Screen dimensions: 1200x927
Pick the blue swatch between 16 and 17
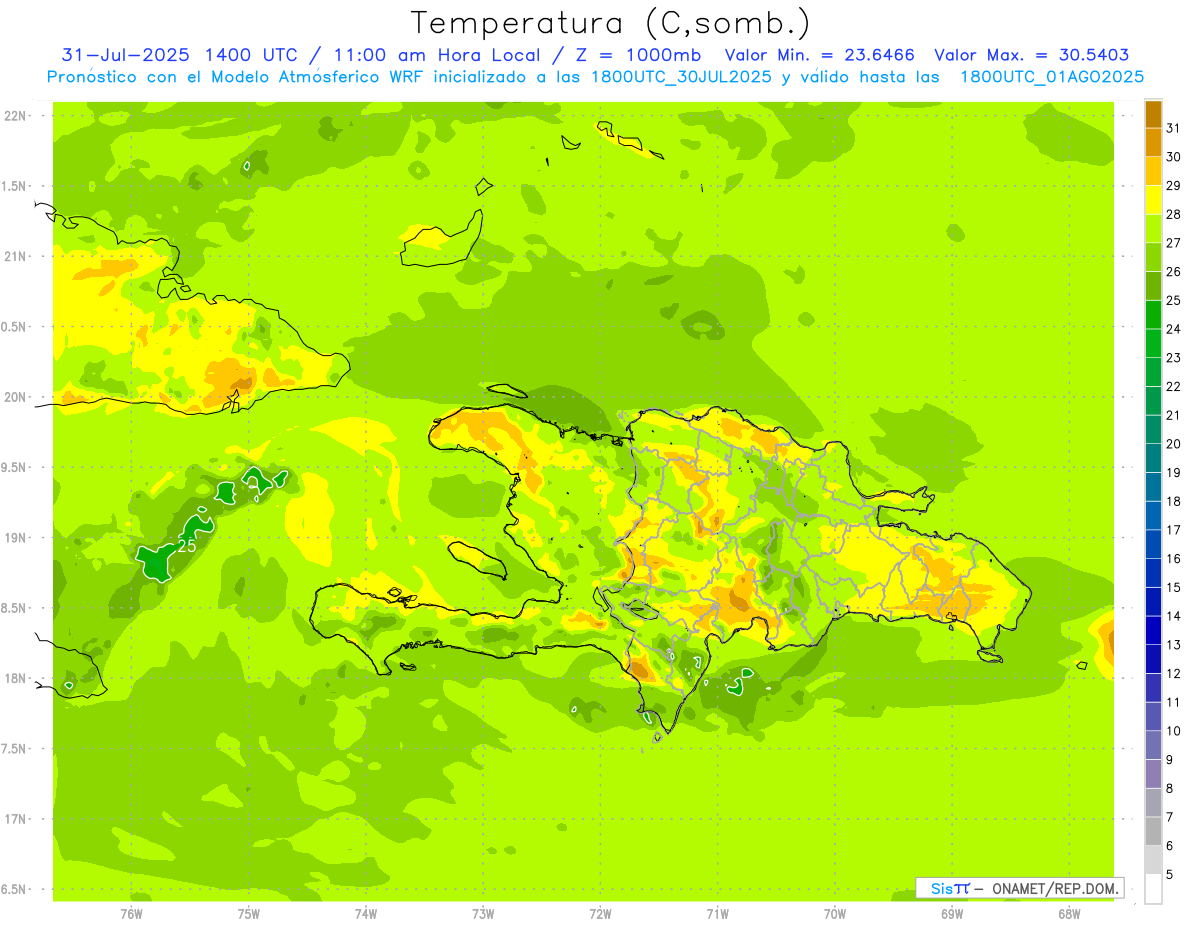[x=1154, y=544]
